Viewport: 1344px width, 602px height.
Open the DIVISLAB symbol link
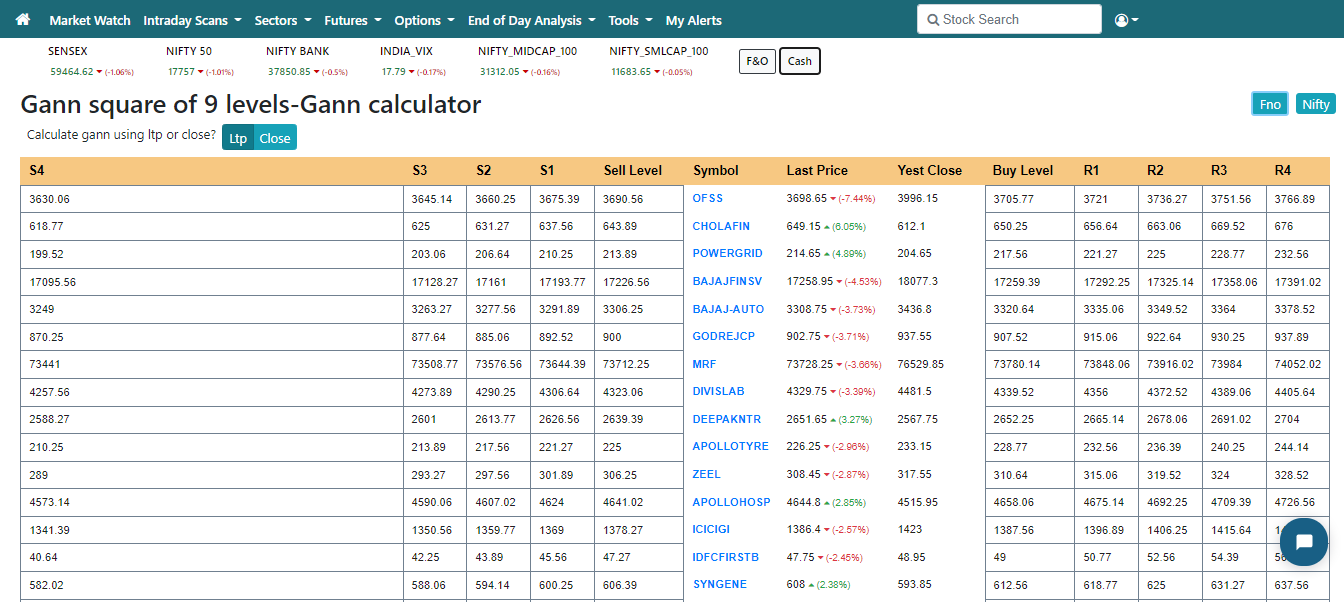tap(718, 391)
